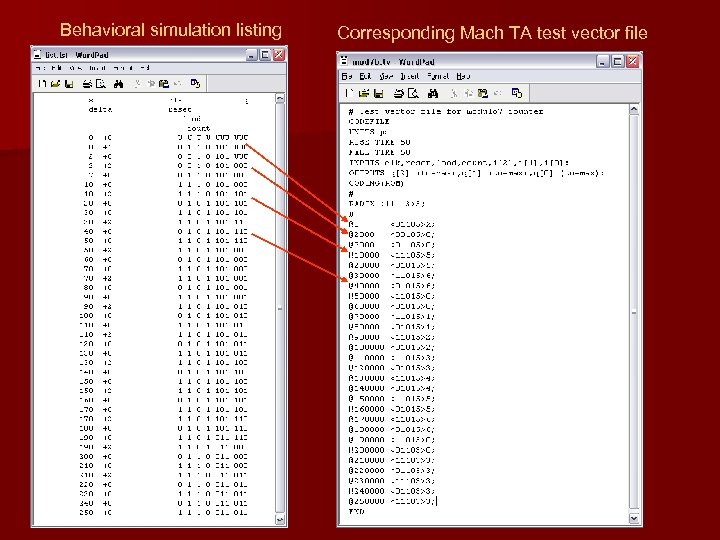Open Insert menu in left list WordPad window
The image size is (720, 540).
pos(97,68)
